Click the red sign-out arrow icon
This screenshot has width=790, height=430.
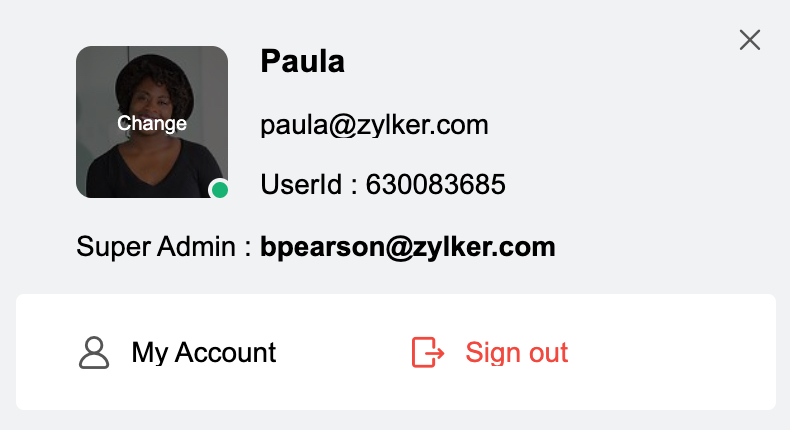point(428,352)
